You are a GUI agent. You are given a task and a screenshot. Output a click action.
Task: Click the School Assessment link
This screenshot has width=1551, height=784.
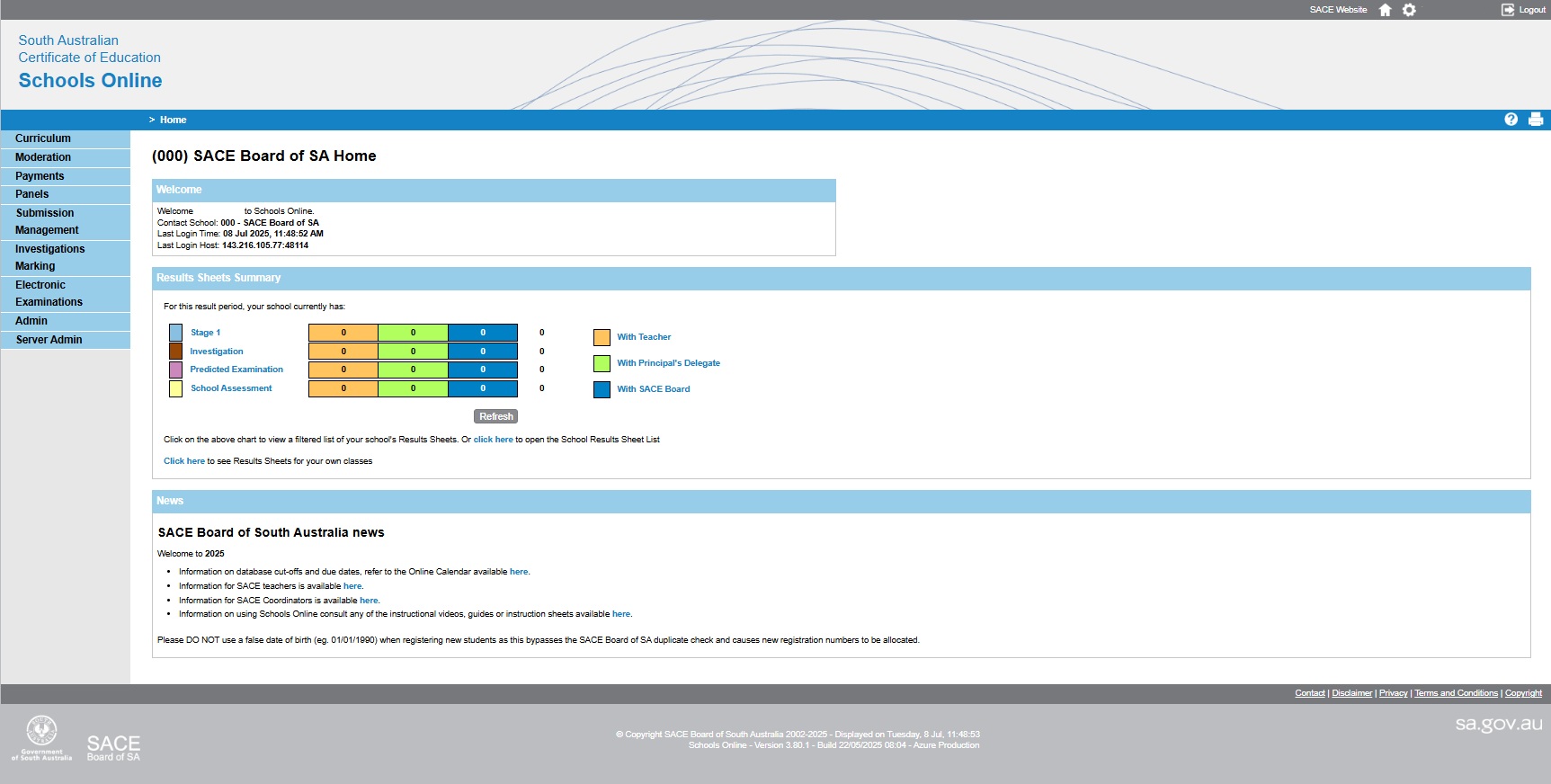click(231, 388)
